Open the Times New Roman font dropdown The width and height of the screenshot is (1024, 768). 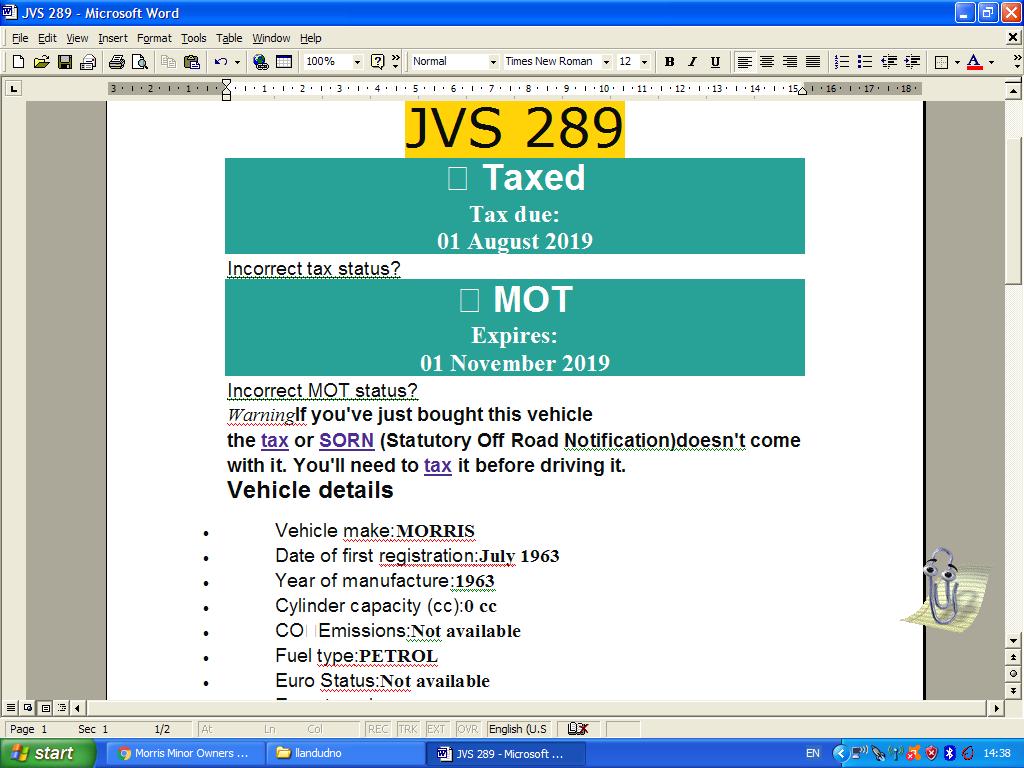607,62
